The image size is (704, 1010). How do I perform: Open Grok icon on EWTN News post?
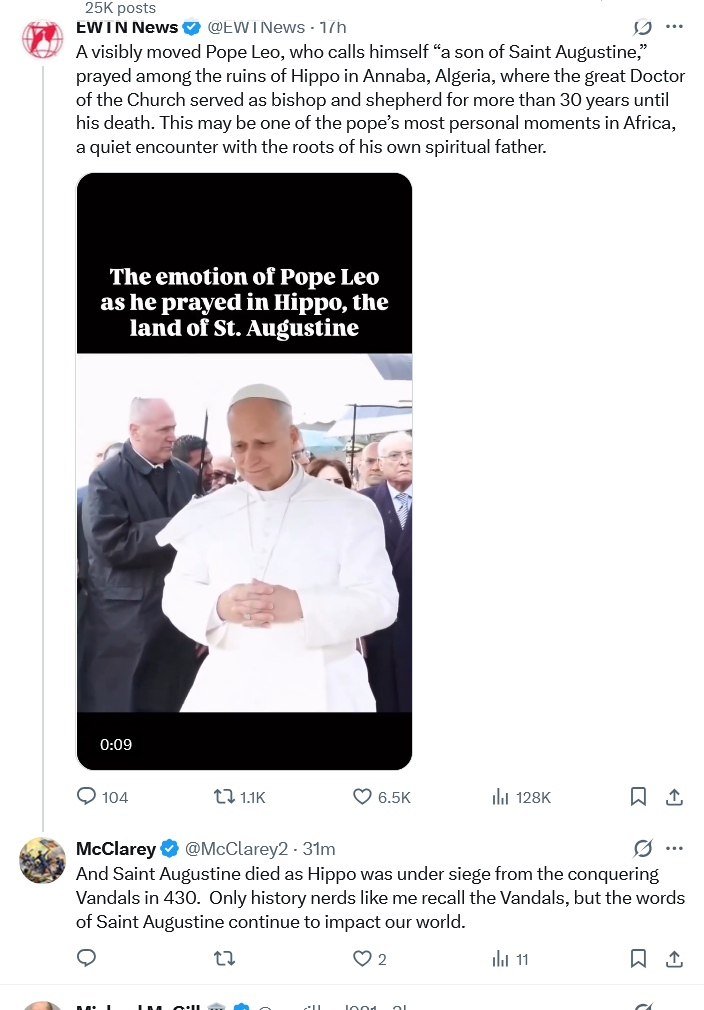[x=644, y=28]
